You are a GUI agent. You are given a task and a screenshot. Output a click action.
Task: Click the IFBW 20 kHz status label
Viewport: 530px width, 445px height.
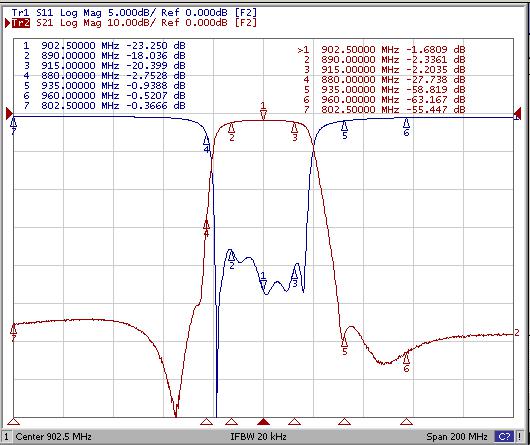click(259, 437)
